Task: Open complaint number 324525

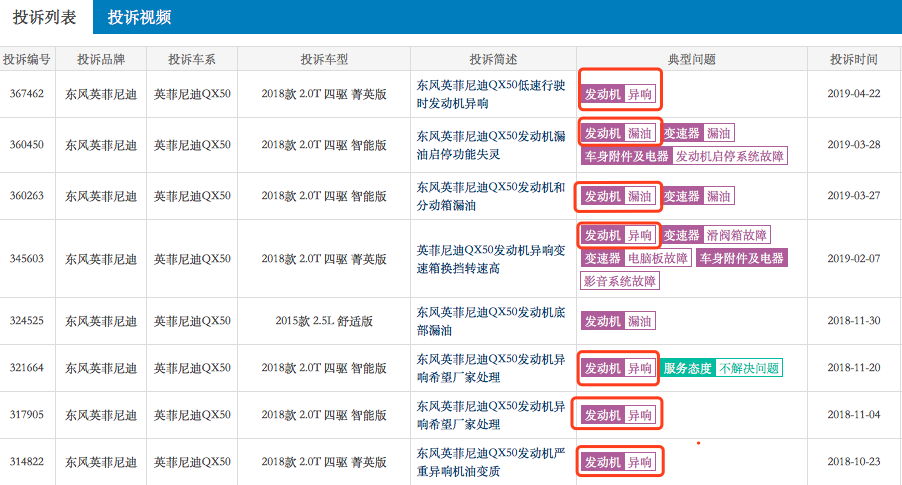Action: (26, 321)
